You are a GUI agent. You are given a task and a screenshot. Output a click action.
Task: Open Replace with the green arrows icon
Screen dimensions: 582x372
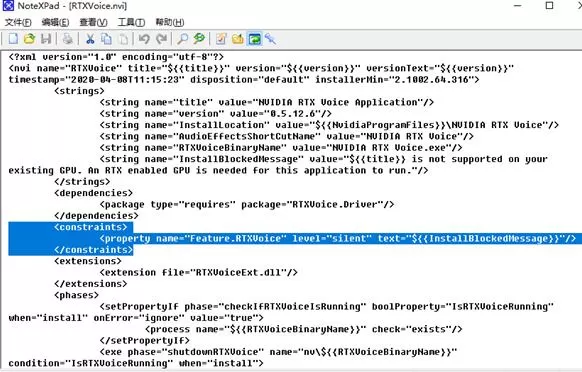coord(199,39)
